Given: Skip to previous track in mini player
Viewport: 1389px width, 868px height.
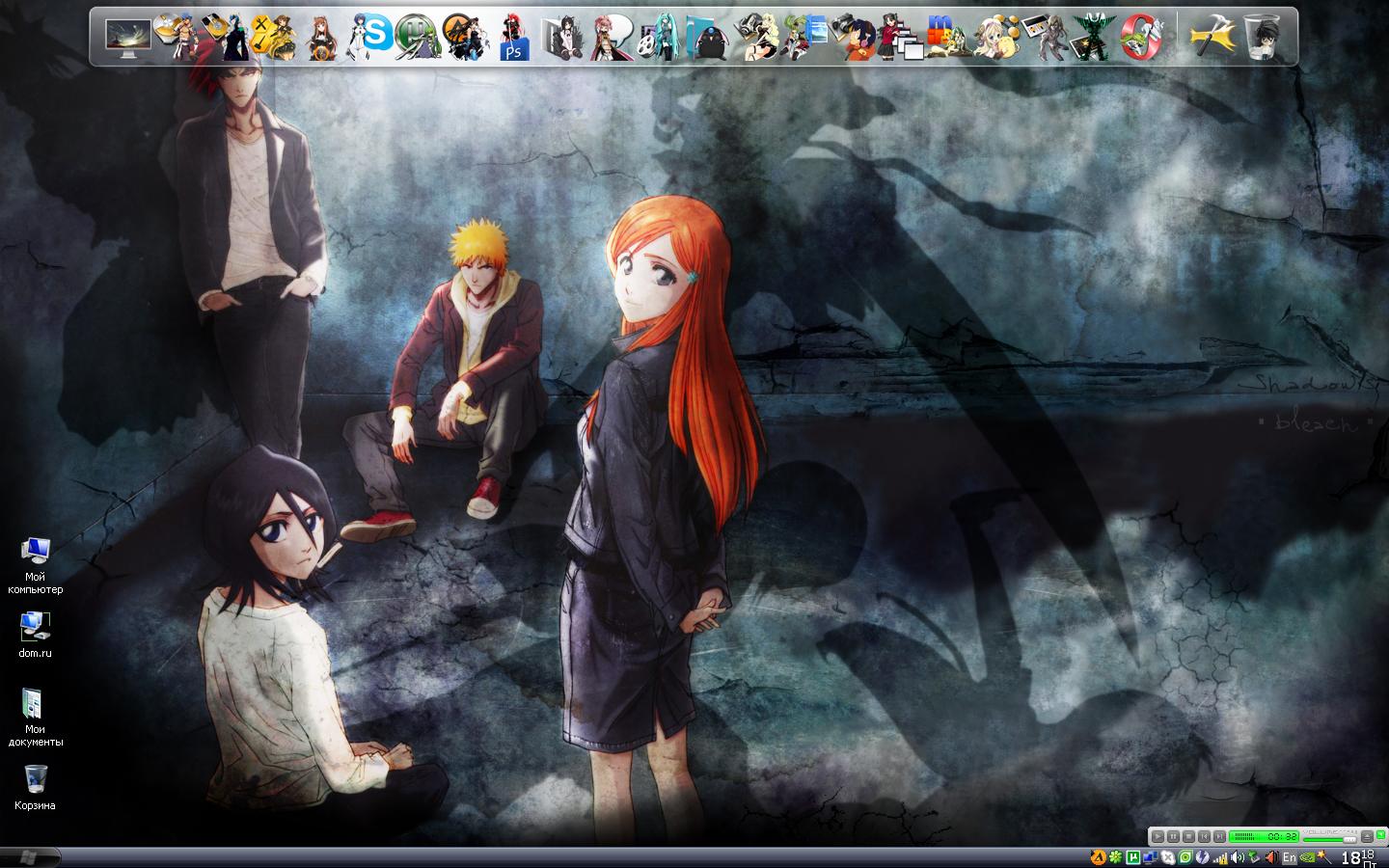Looking at the screenshot, I should (1205, 837).
